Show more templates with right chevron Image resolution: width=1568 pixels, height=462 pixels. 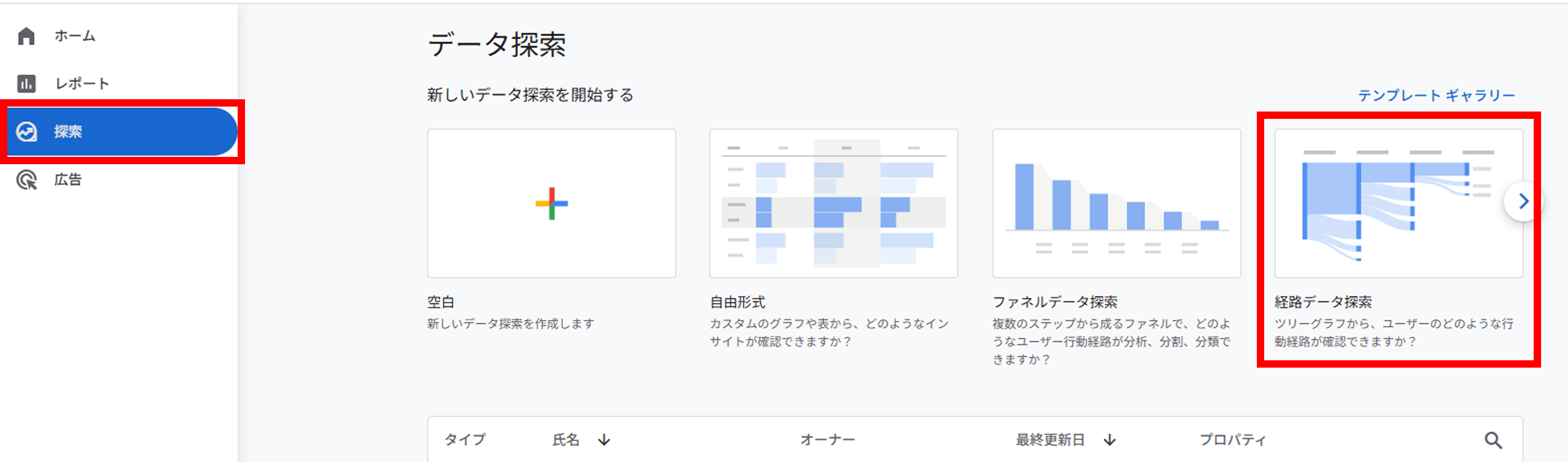coord(1523,202)
